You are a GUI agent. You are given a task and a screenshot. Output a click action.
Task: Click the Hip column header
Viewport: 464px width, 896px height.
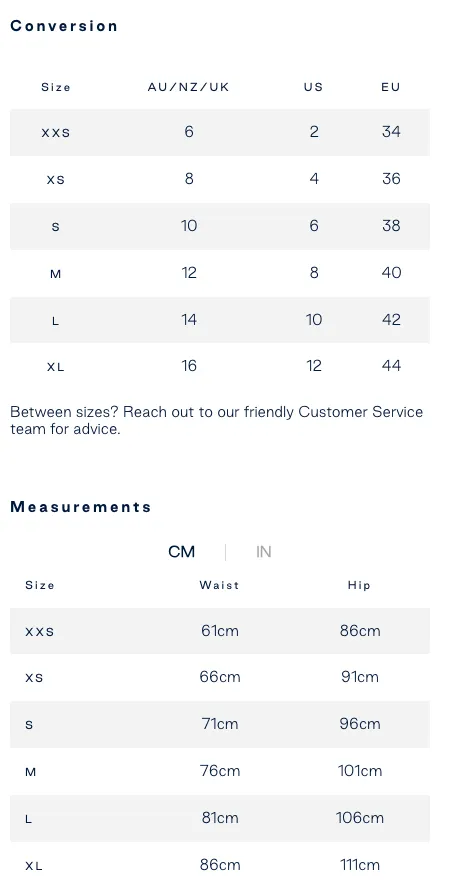coord(359,585)
